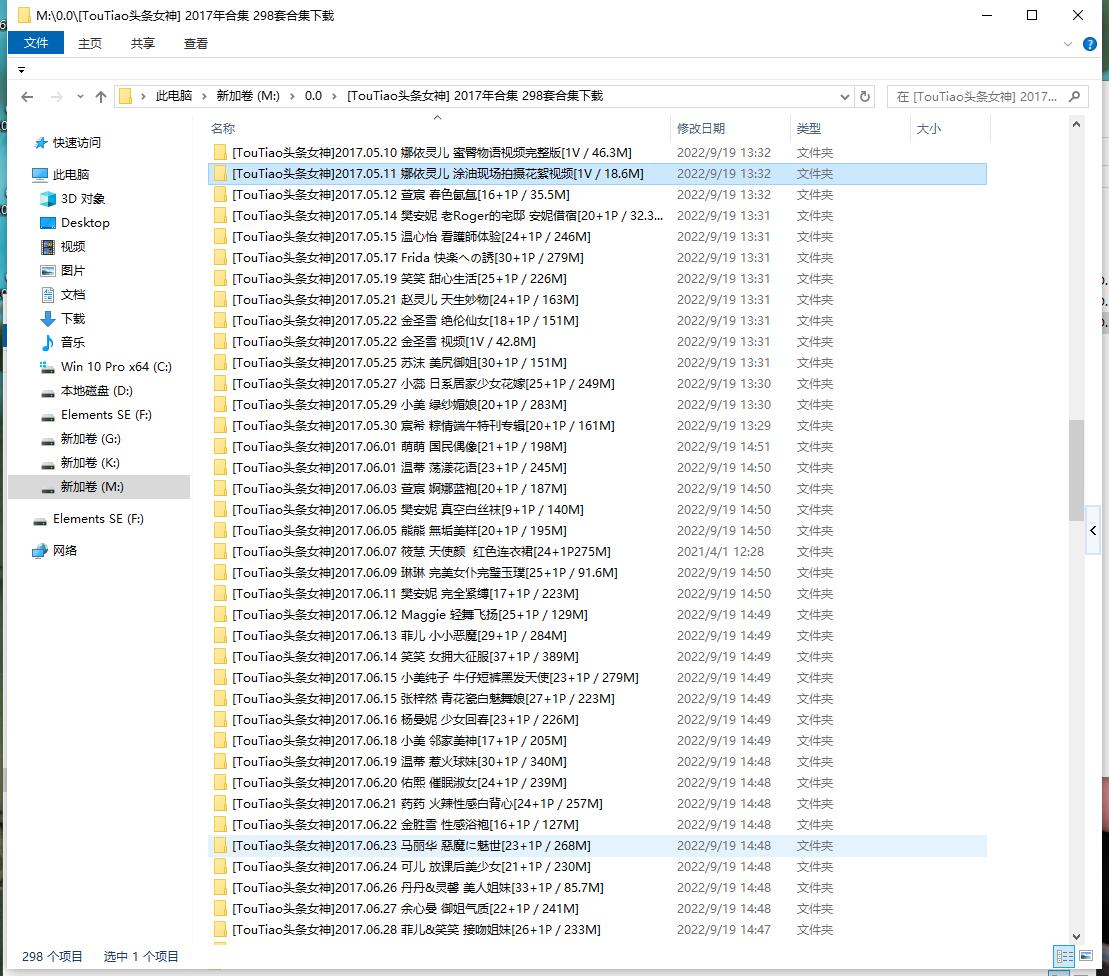Open the 共享 ribbon tab

tap(143, 44)
